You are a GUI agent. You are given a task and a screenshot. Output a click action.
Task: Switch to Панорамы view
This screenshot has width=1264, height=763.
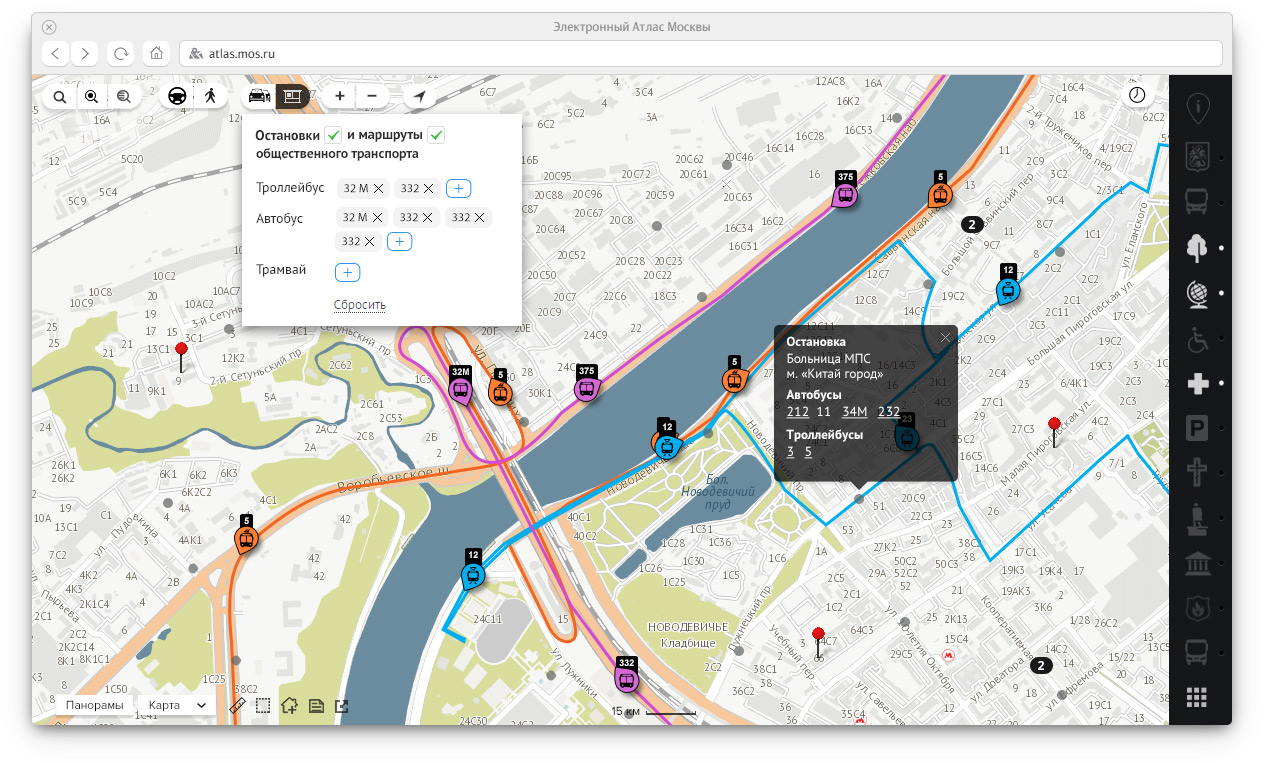[95, 705]
